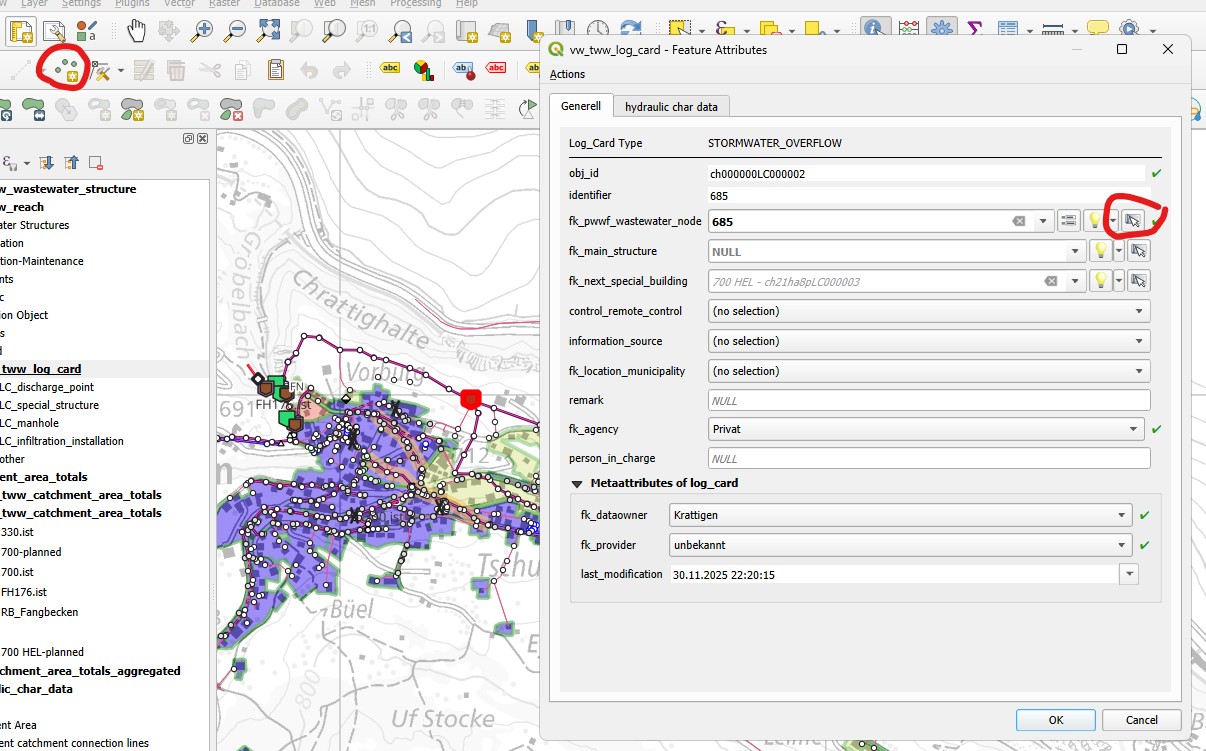The width and height of the screenshot is (1206, 751).
Task: Click the Add Point Feature tool
Action: 68,70
